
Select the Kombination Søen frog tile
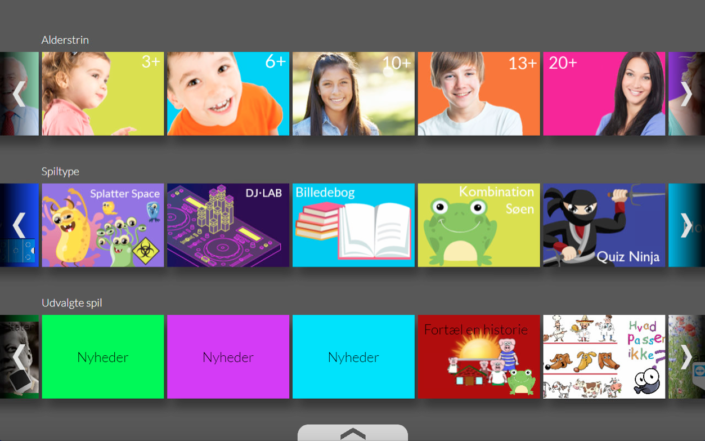pos(479,225)
